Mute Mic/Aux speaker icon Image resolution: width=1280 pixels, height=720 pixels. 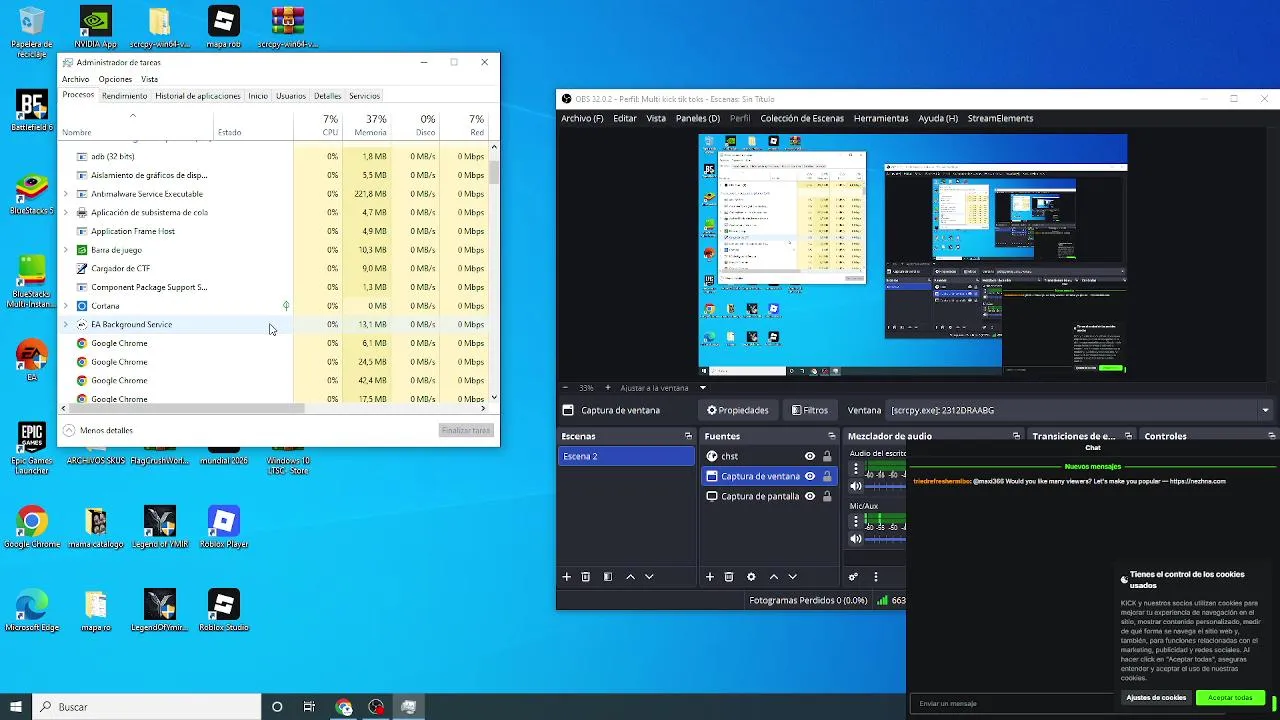pyautogui.click(x=856, y=539)
